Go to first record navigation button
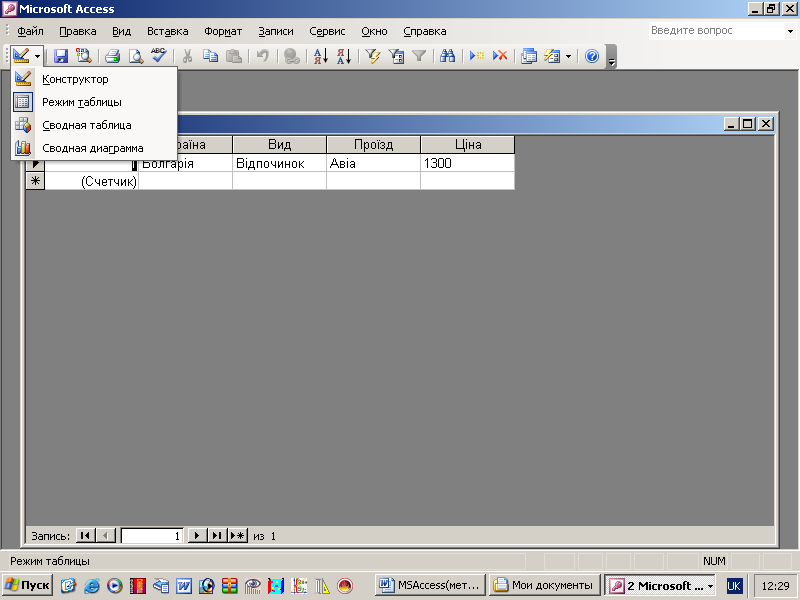 coord(85,536)
